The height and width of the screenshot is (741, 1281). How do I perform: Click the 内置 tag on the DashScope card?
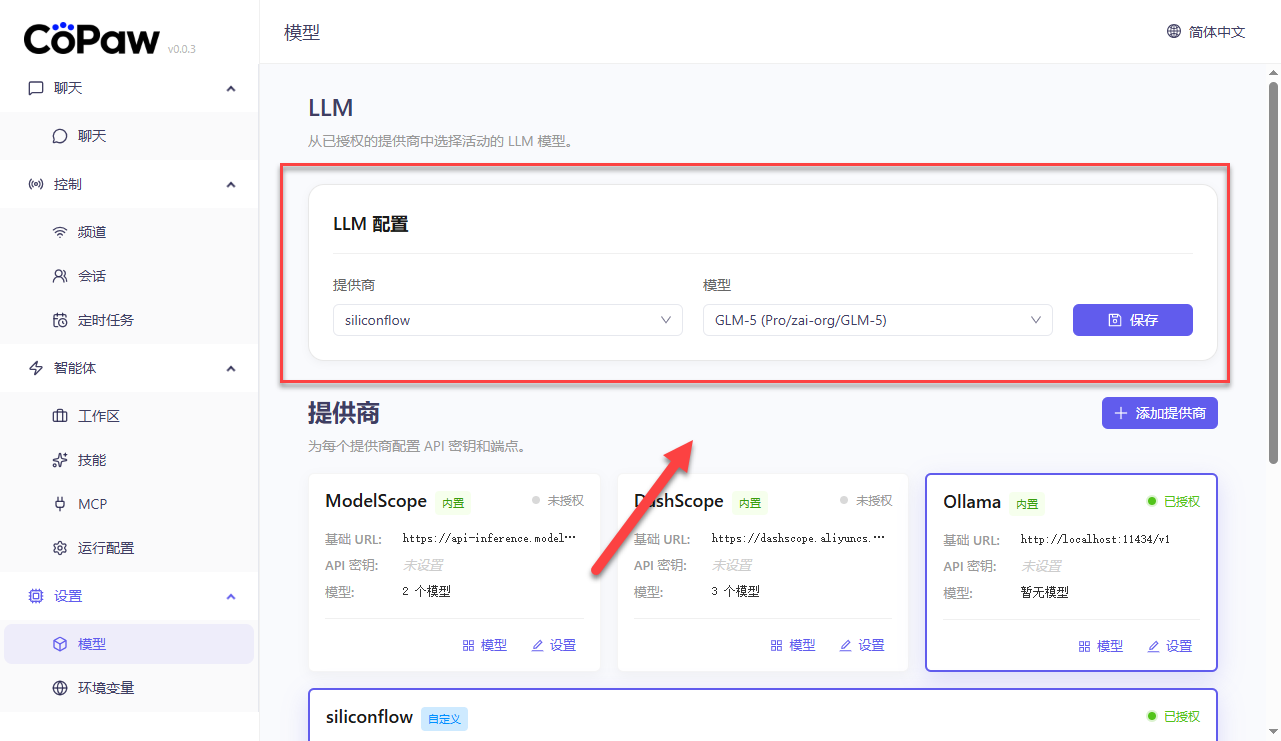pos(750,503)
